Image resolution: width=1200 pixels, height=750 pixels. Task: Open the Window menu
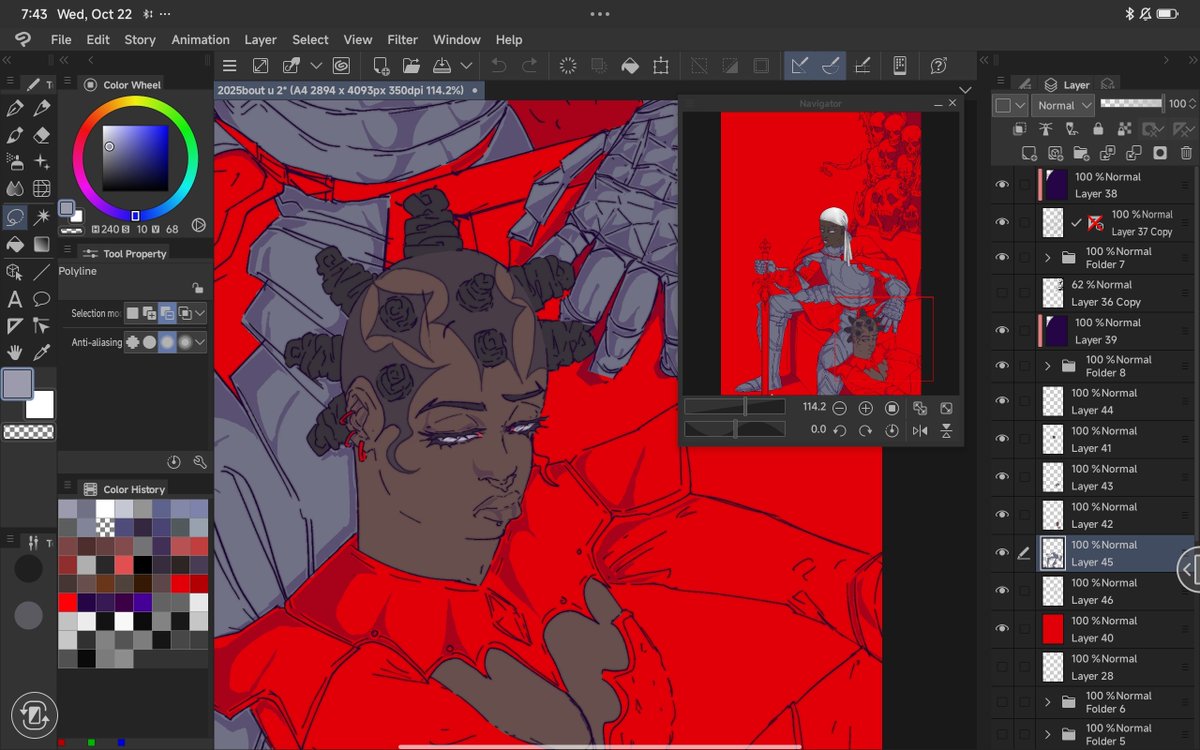(457, 40)
